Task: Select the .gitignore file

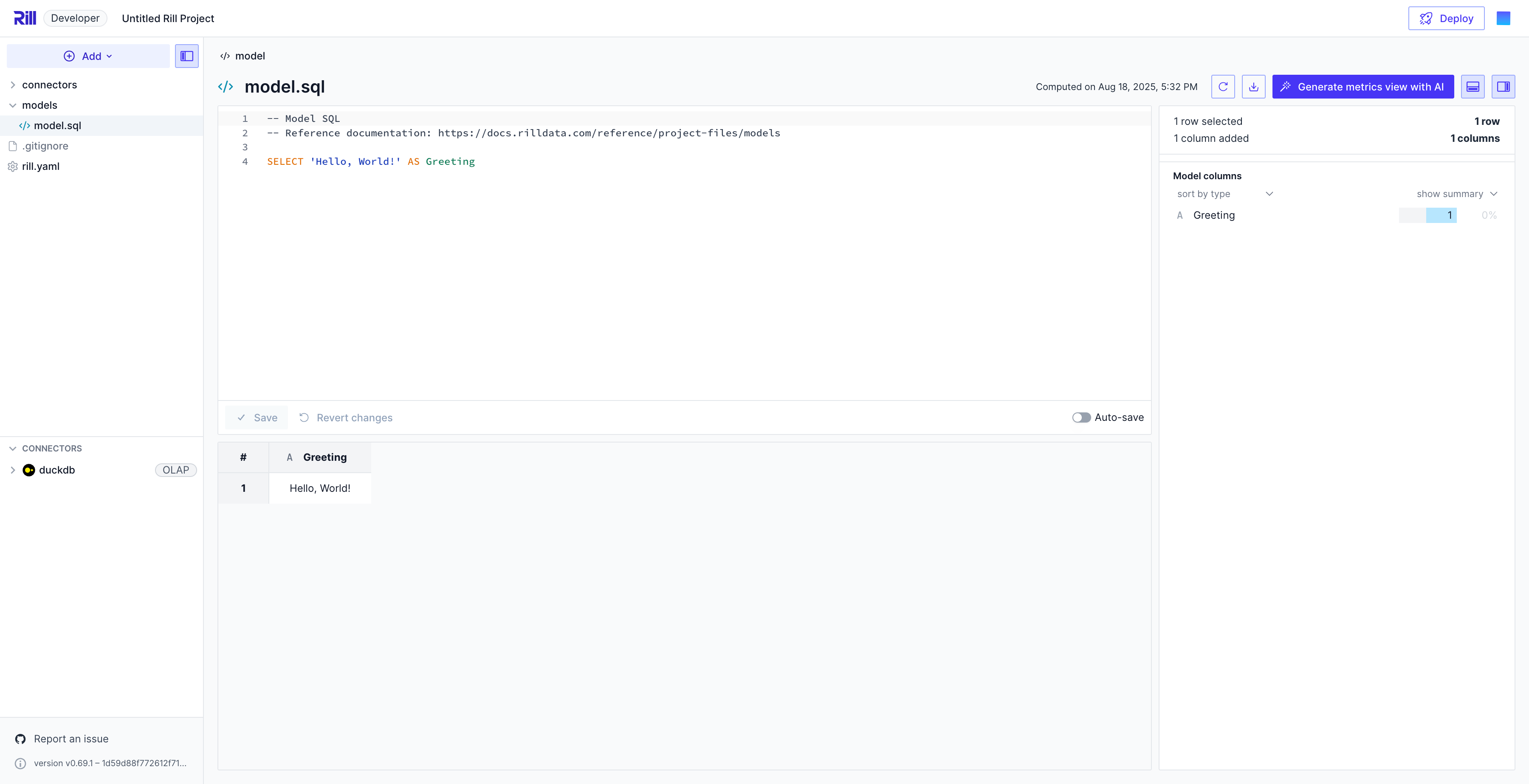Action: coord(45,146)
